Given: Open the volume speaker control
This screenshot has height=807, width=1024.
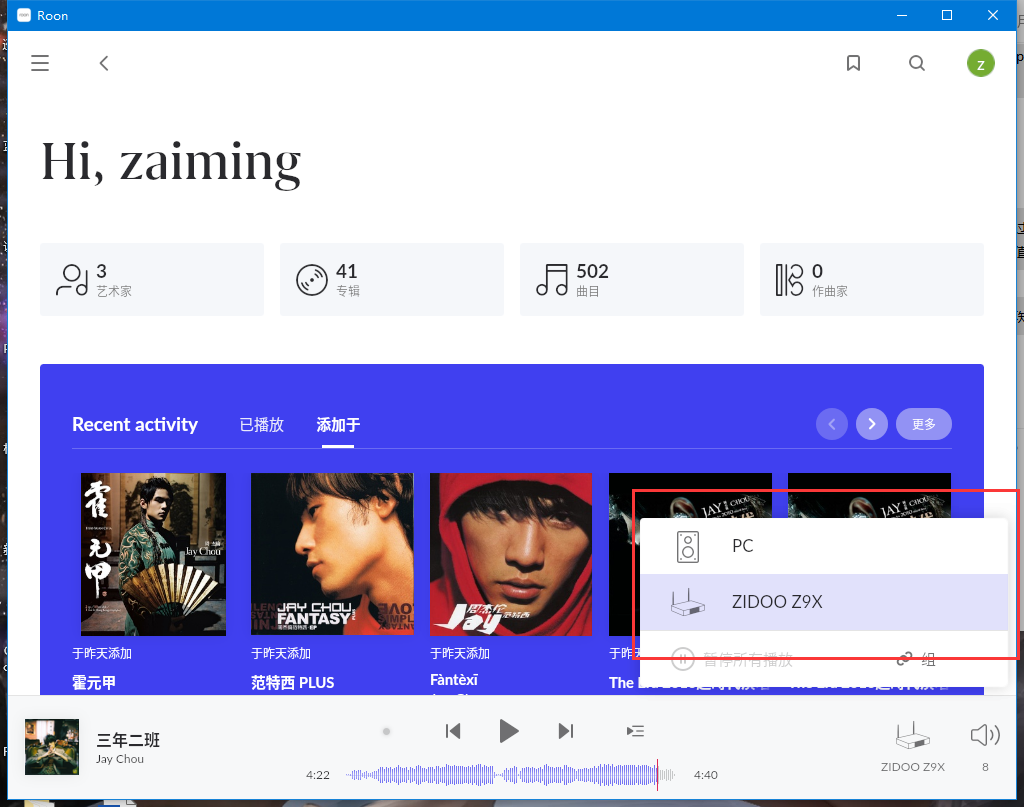Looking at the screenshot, I should pyautogui.click(x=984, y=737).
